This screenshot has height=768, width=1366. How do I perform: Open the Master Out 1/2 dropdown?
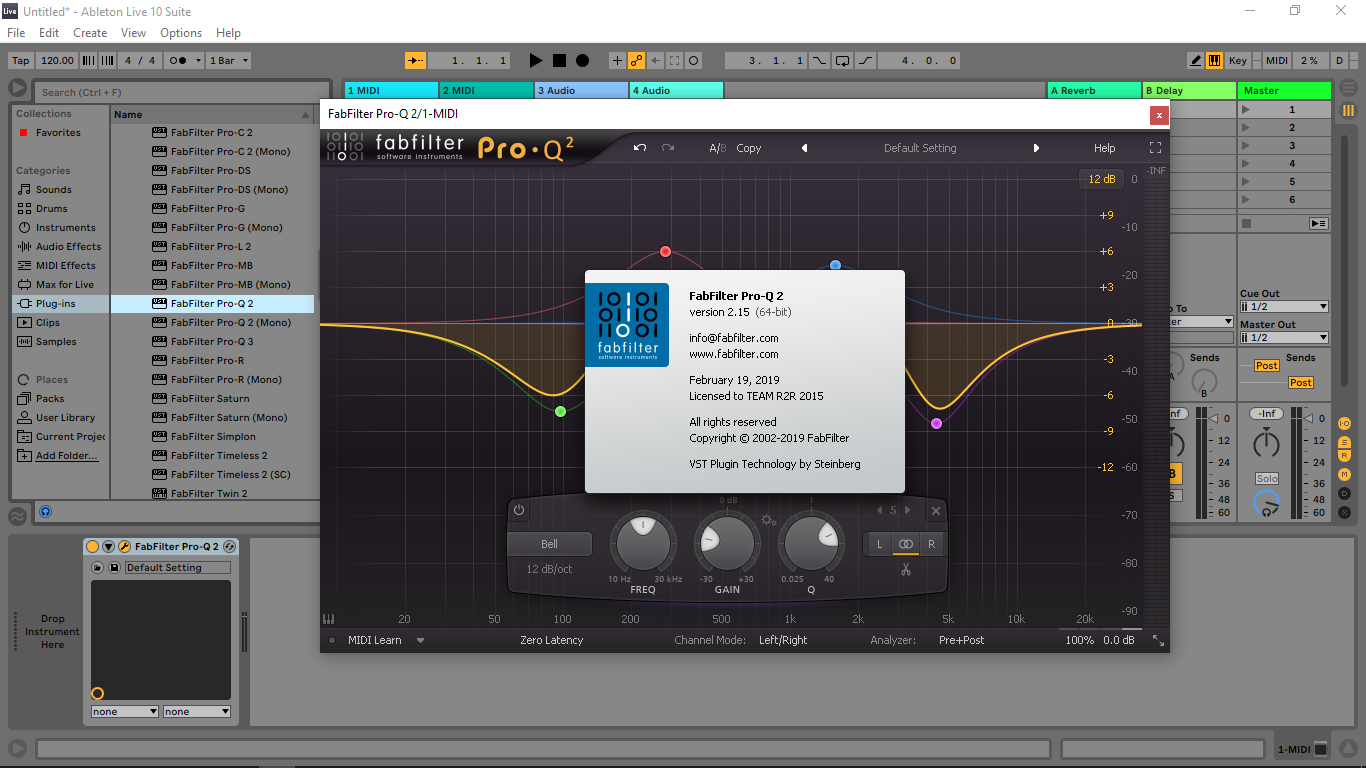pos(1284,337)
